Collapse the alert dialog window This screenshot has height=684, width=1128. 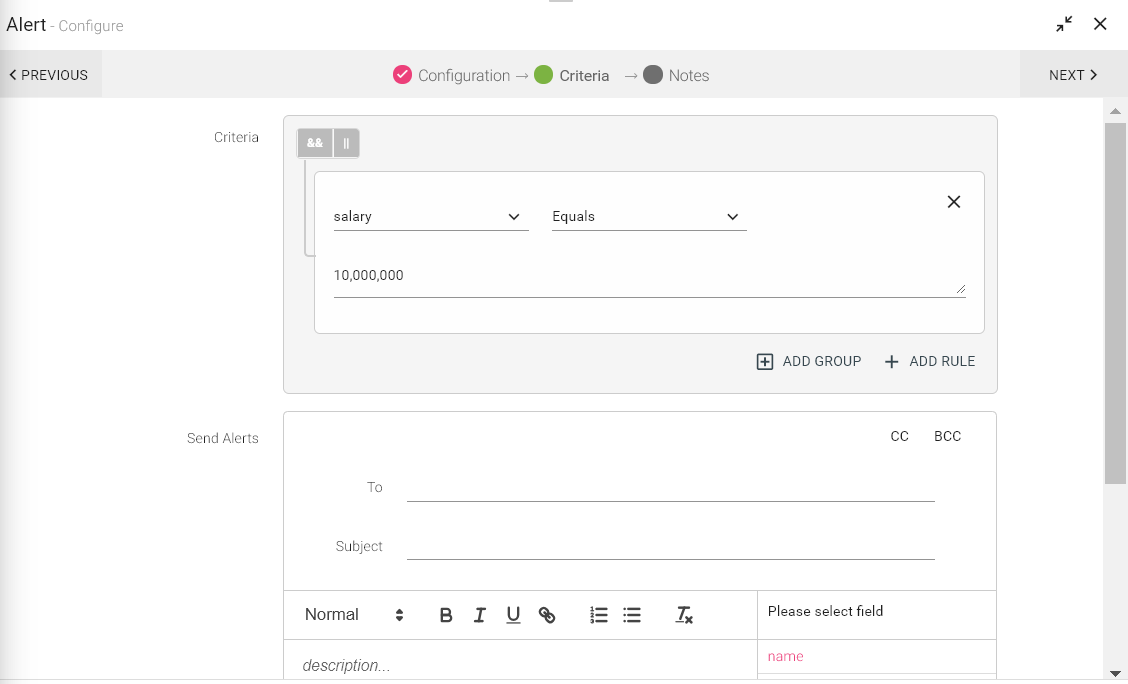coord(1064,24)
